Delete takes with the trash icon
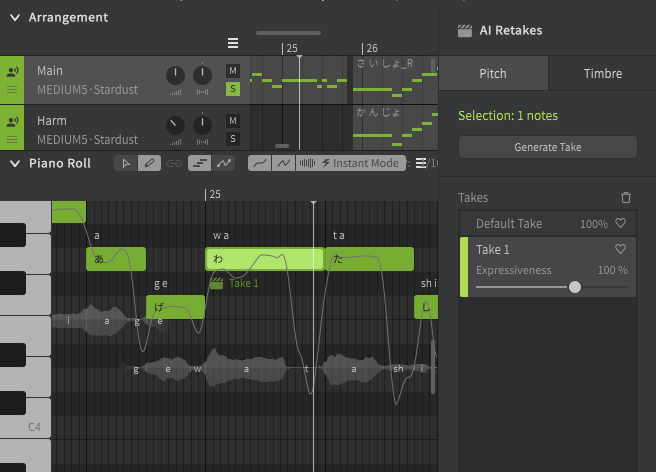Image resolution: width=656 pixels, height=472 pixels. click(626, 198)
